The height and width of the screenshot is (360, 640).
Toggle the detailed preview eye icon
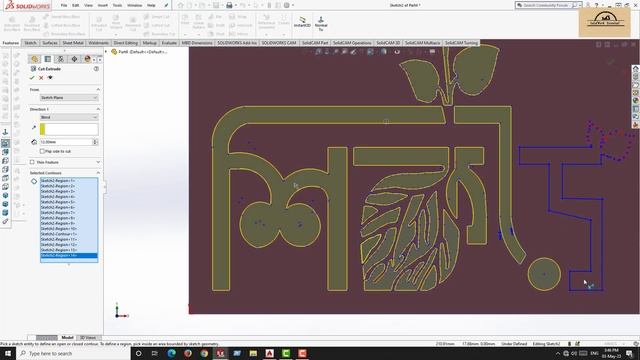pyautogui.click(x=50, y=78)
